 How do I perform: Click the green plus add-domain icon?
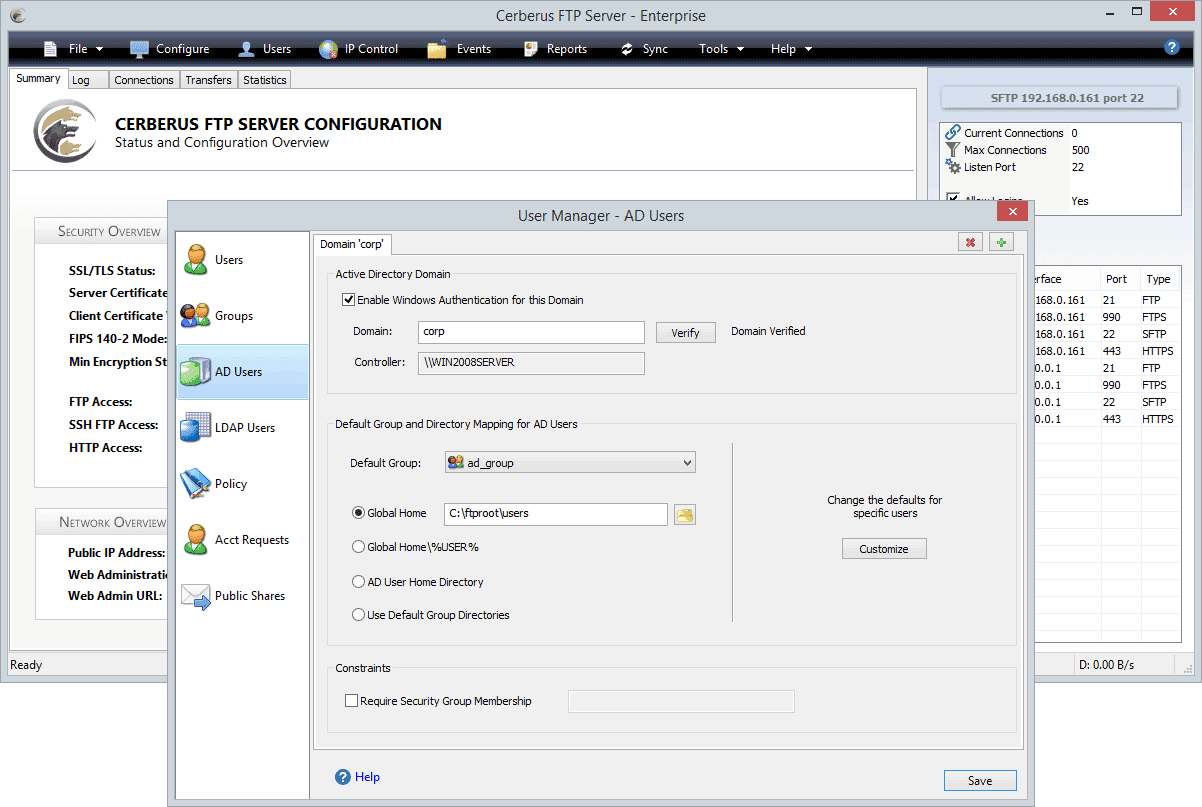point(1000,242)
